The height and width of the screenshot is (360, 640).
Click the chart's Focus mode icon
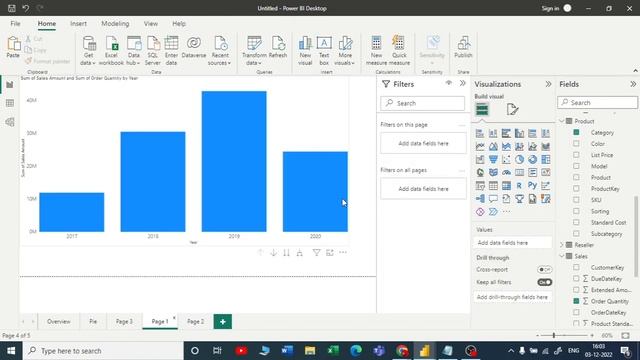[330, 253]
